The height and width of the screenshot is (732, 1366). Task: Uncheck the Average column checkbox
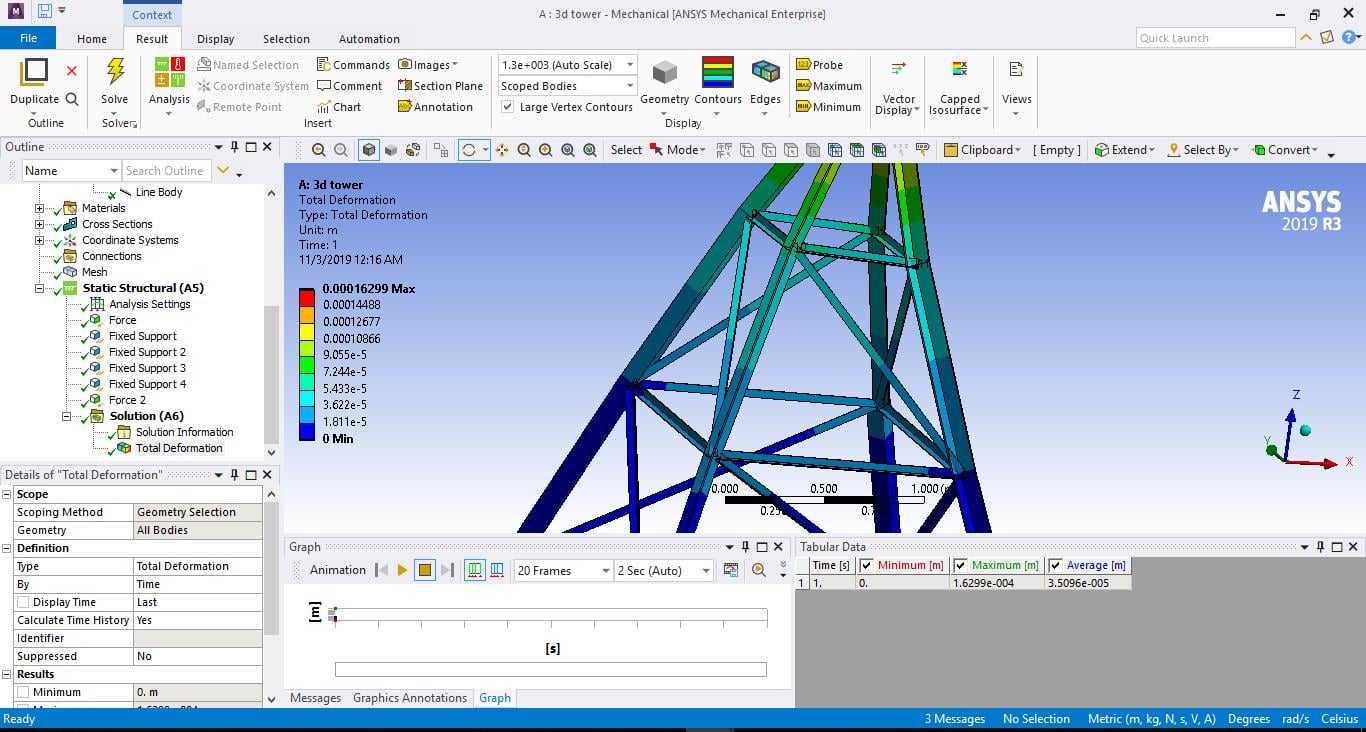point(1055,565)
